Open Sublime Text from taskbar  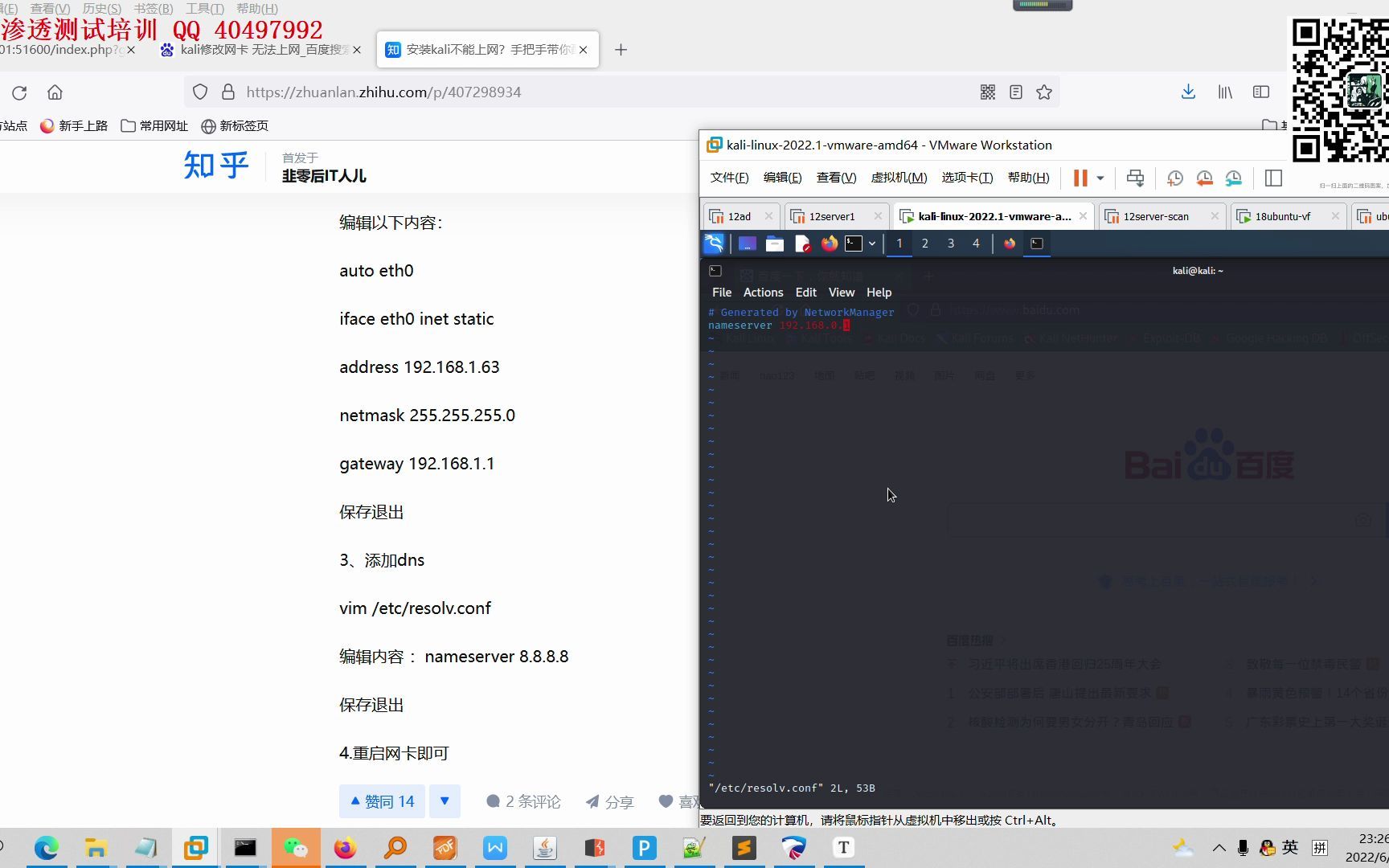[744, 848]
